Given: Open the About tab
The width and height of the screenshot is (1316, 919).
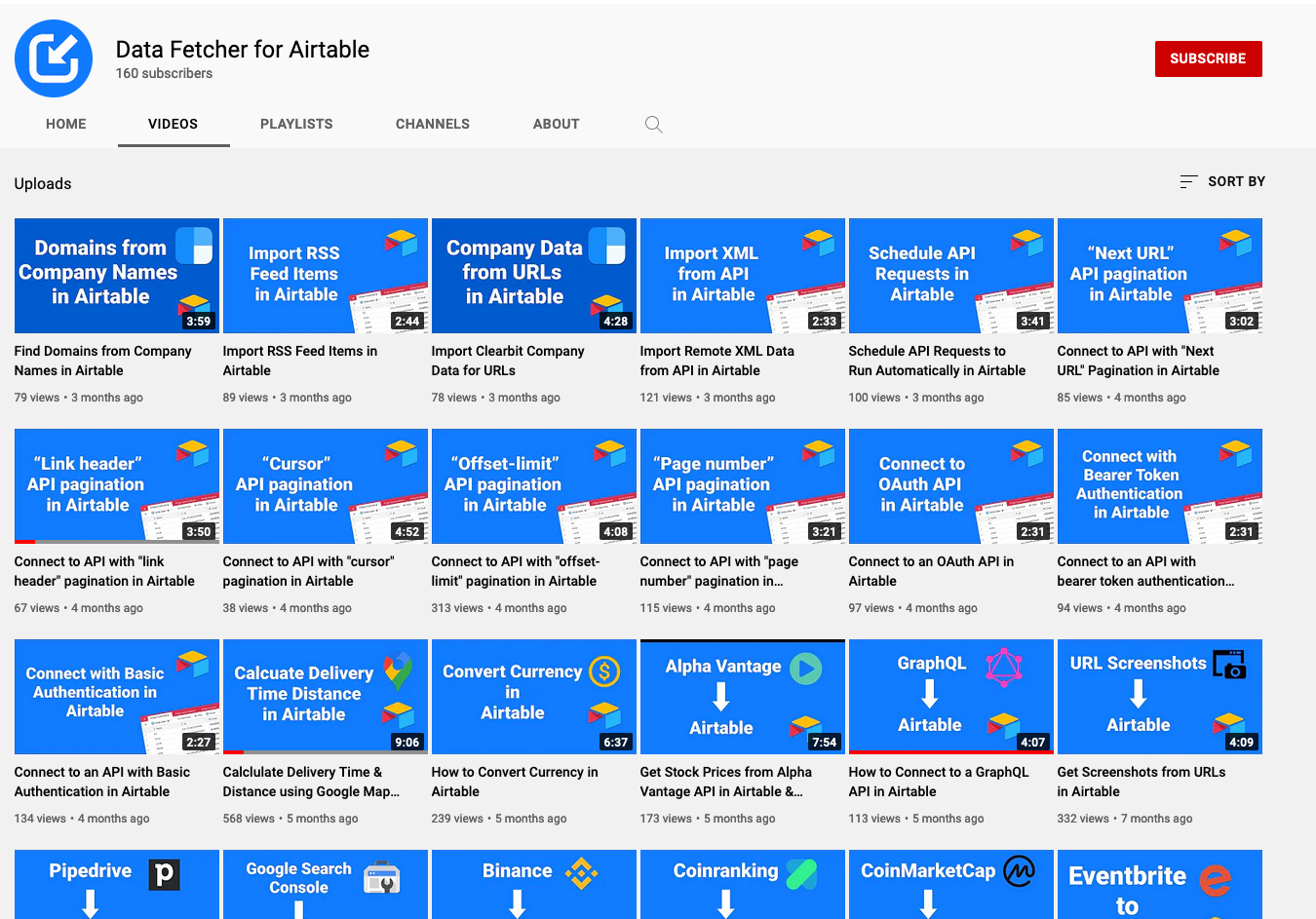Looking at the screenshot, I should [x=557, y=124].
